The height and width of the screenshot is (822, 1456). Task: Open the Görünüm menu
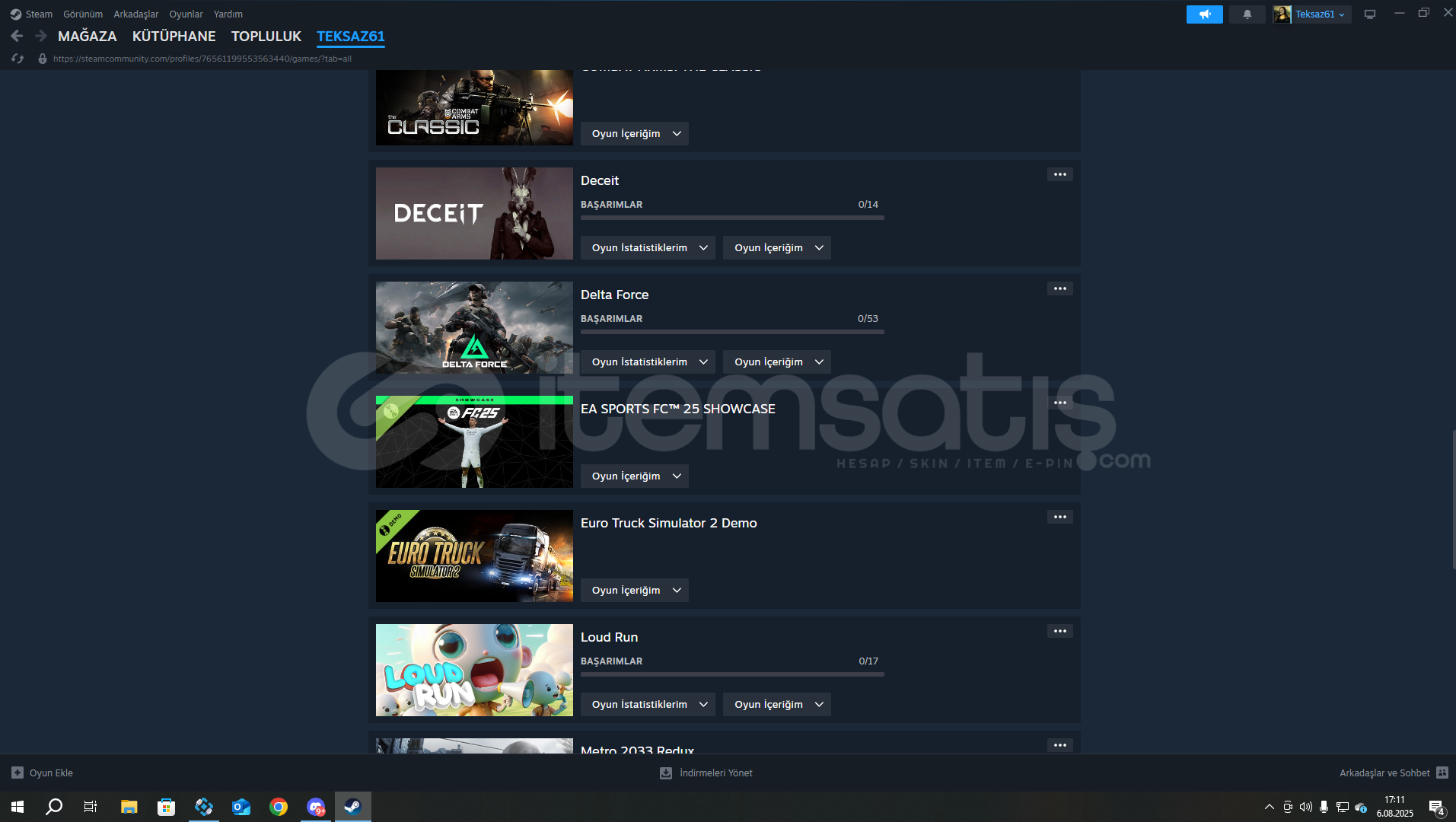tap(83, 14)
